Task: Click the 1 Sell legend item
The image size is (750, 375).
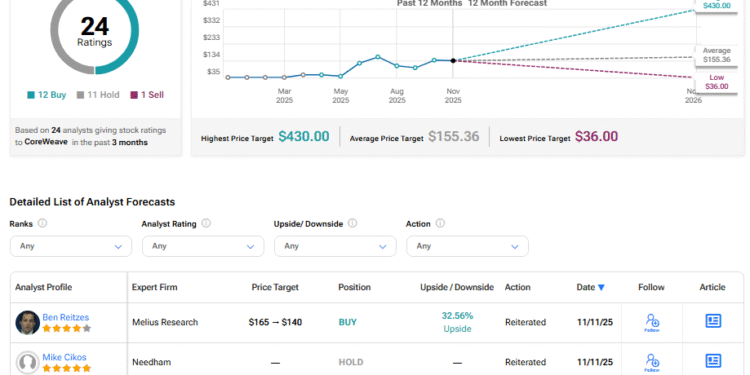Action: click(147, 95)
